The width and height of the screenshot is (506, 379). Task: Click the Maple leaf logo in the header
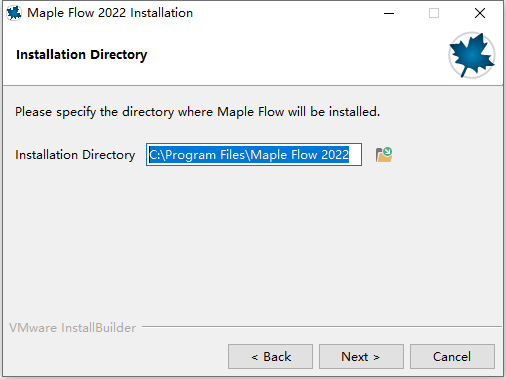(472, 55)
